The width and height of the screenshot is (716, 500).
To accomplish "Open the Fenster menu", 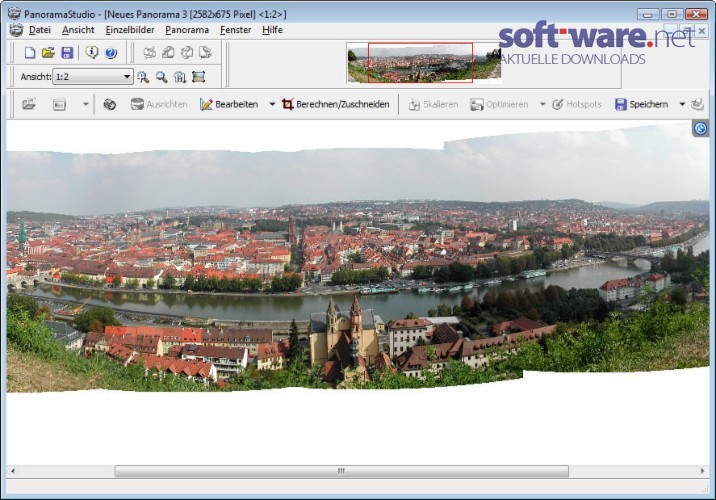I will click(236, 30).
